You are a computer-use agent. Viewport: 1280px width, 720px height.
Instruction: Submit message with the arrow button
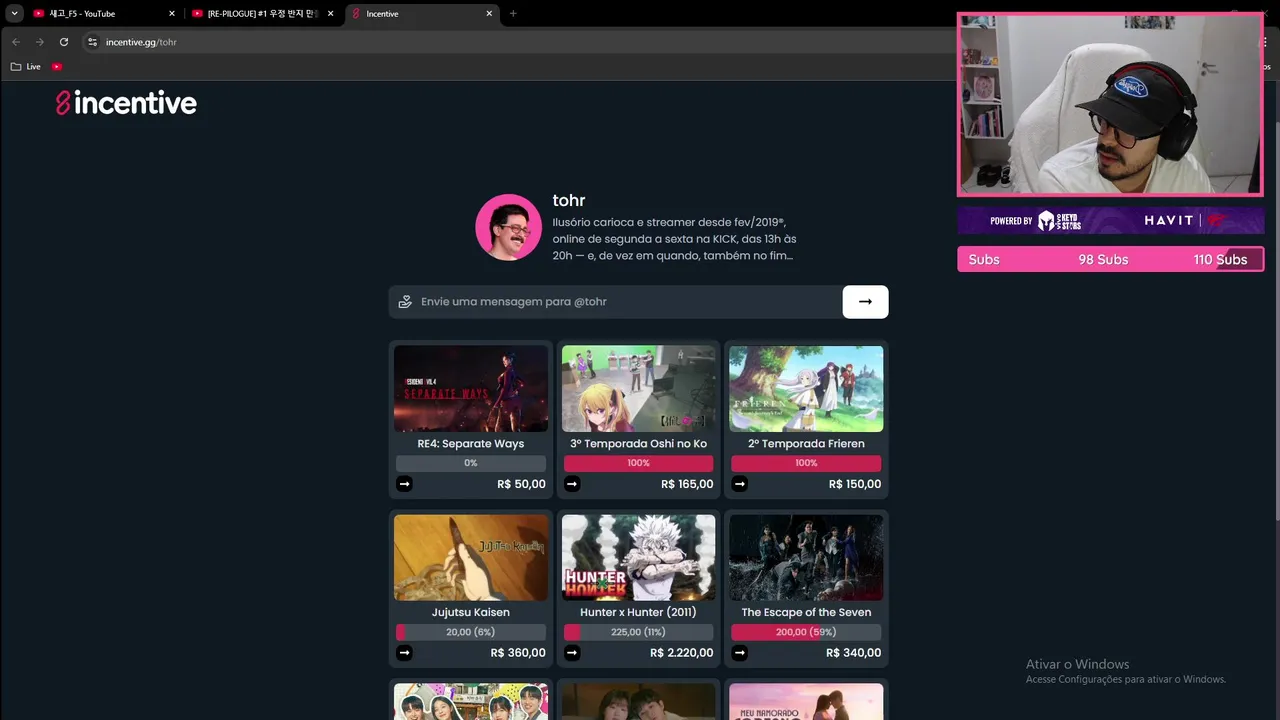click(x=865, y=301)
